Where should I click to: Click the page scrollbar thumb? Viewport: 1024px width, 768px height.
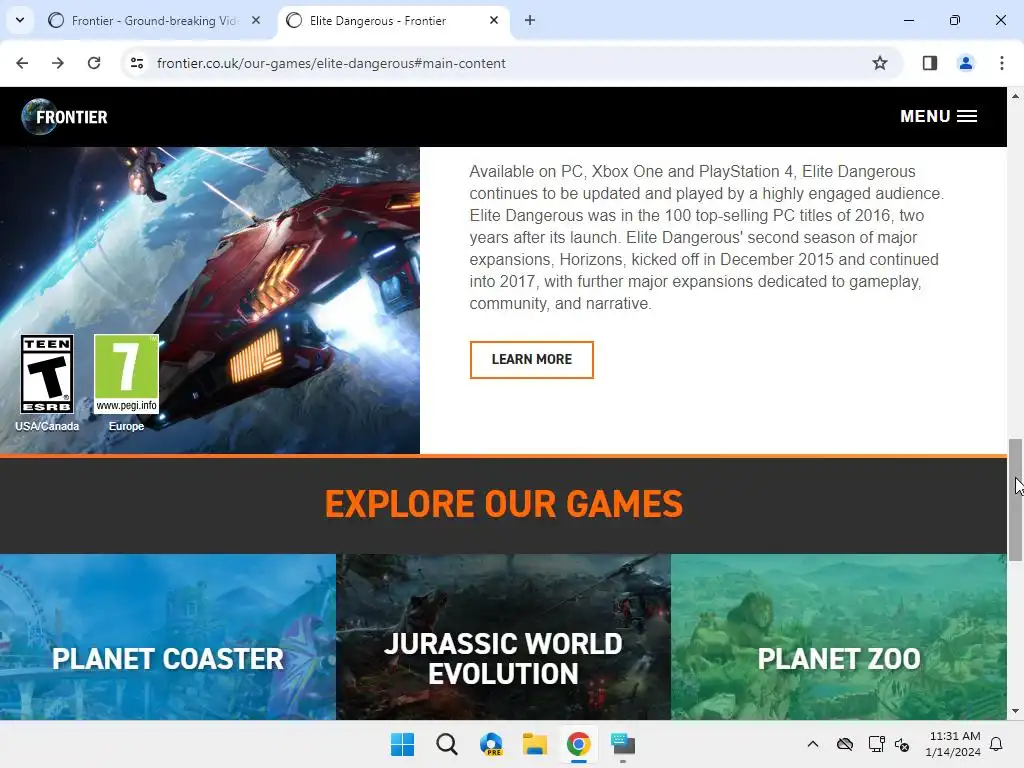click(x=1016, y=500)
